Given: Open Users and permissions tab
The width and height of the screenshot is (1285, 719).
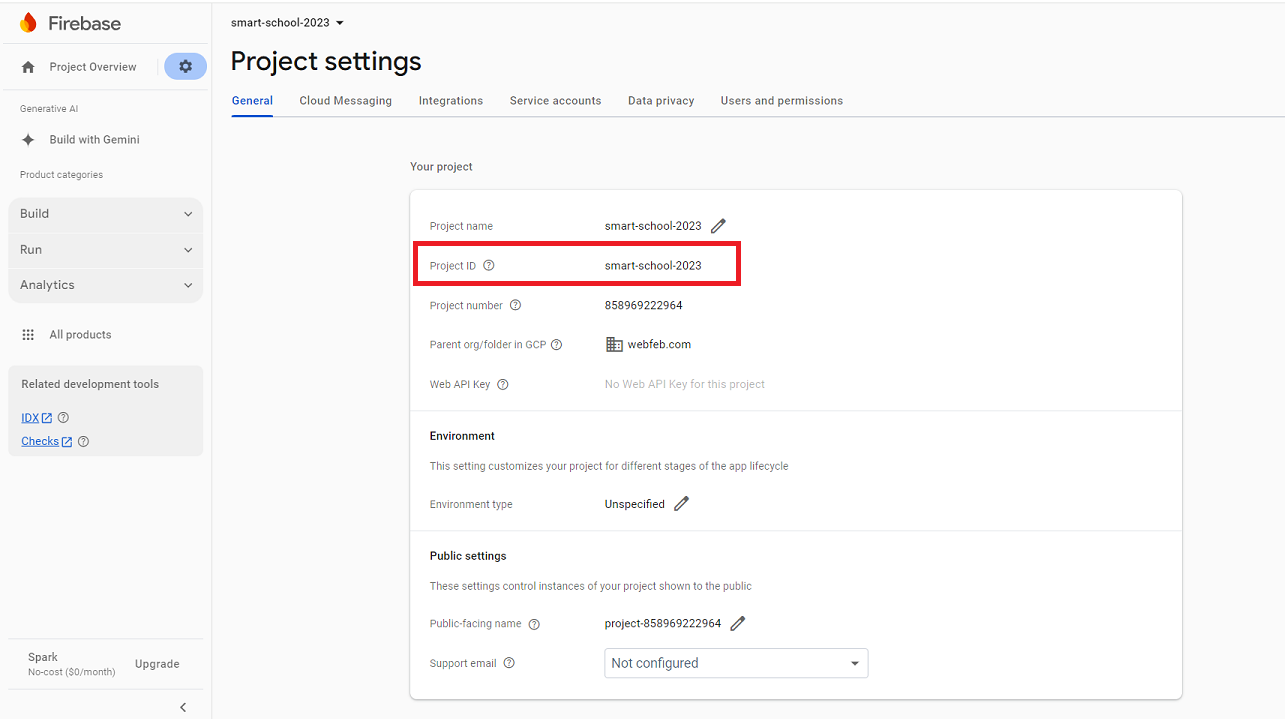Looking at the screenshot, I should 781,101.
